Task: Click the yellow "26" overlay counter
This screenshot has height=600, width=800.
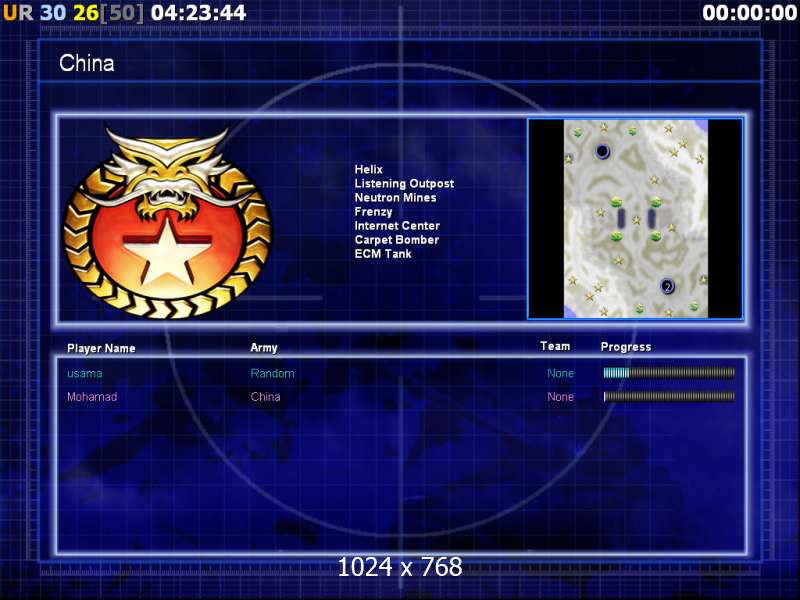Action: [86, 13]
